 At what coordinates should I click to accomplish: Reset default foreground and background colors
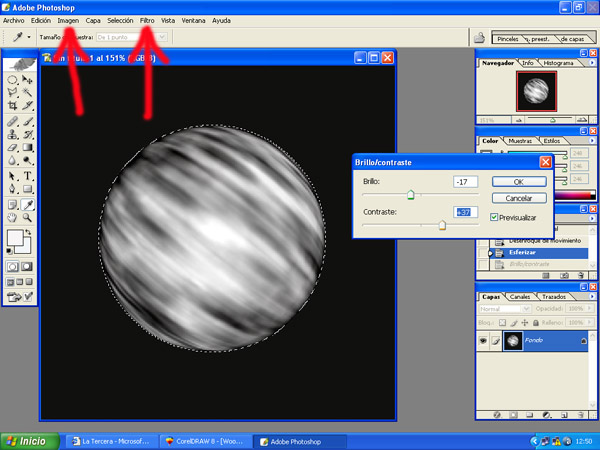[9, 251]
